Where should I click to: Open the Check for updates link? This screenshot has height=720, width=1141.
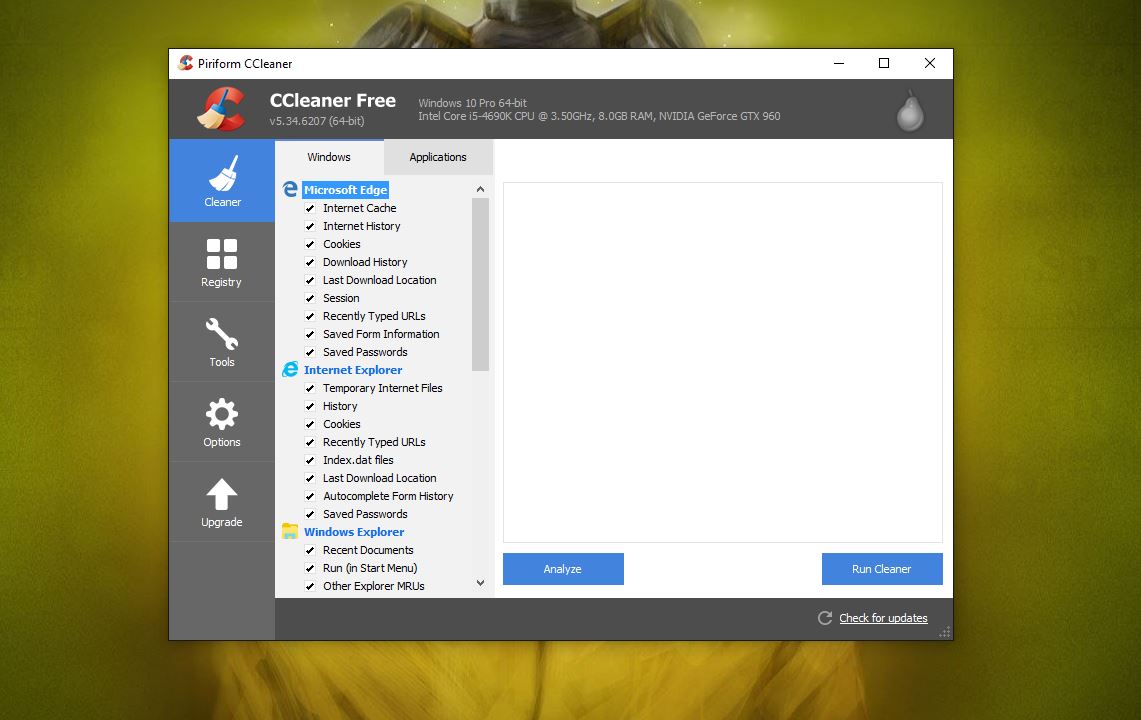[x=883, y=618]
